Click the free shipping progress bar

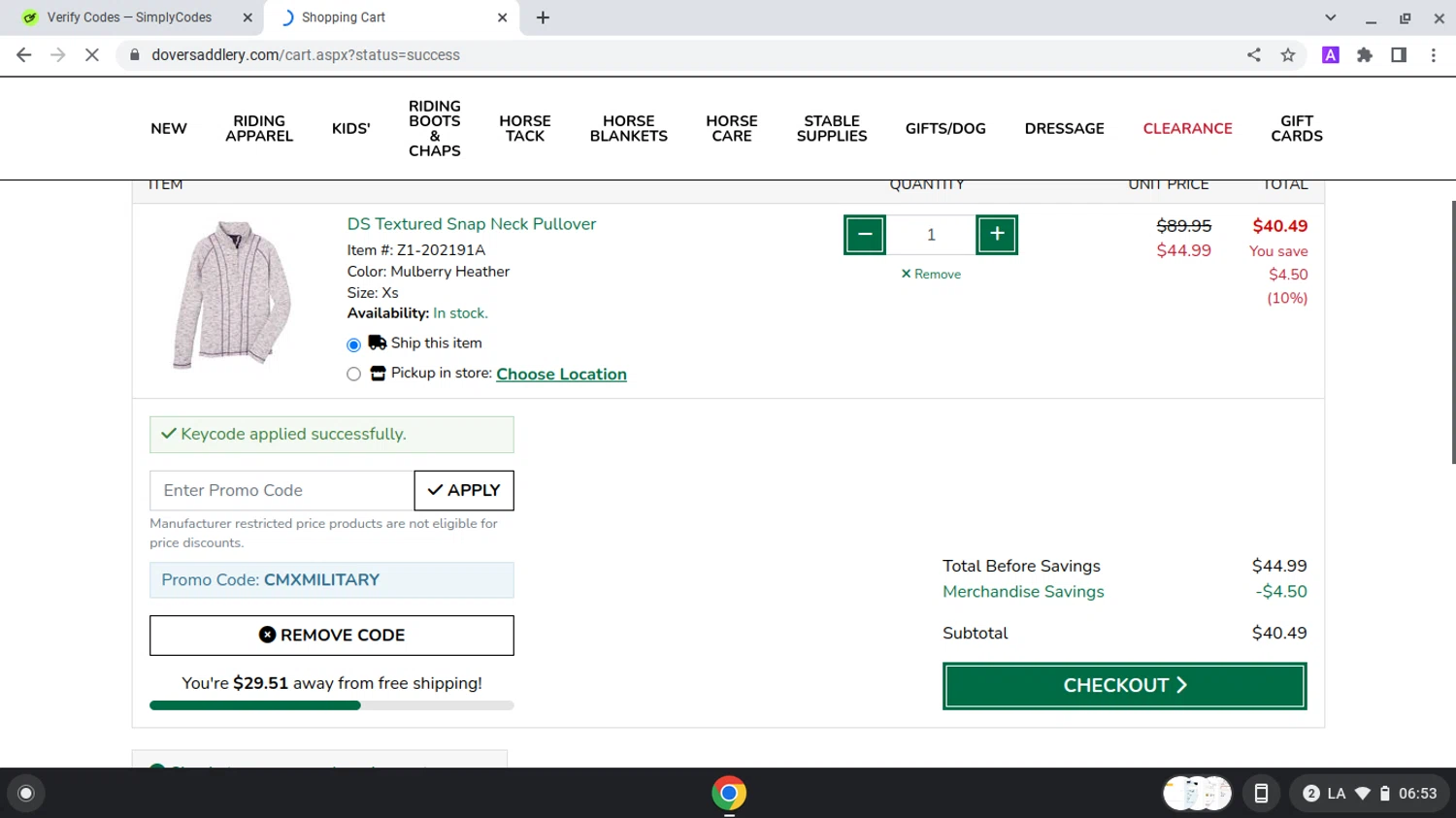tap(332, 705)
